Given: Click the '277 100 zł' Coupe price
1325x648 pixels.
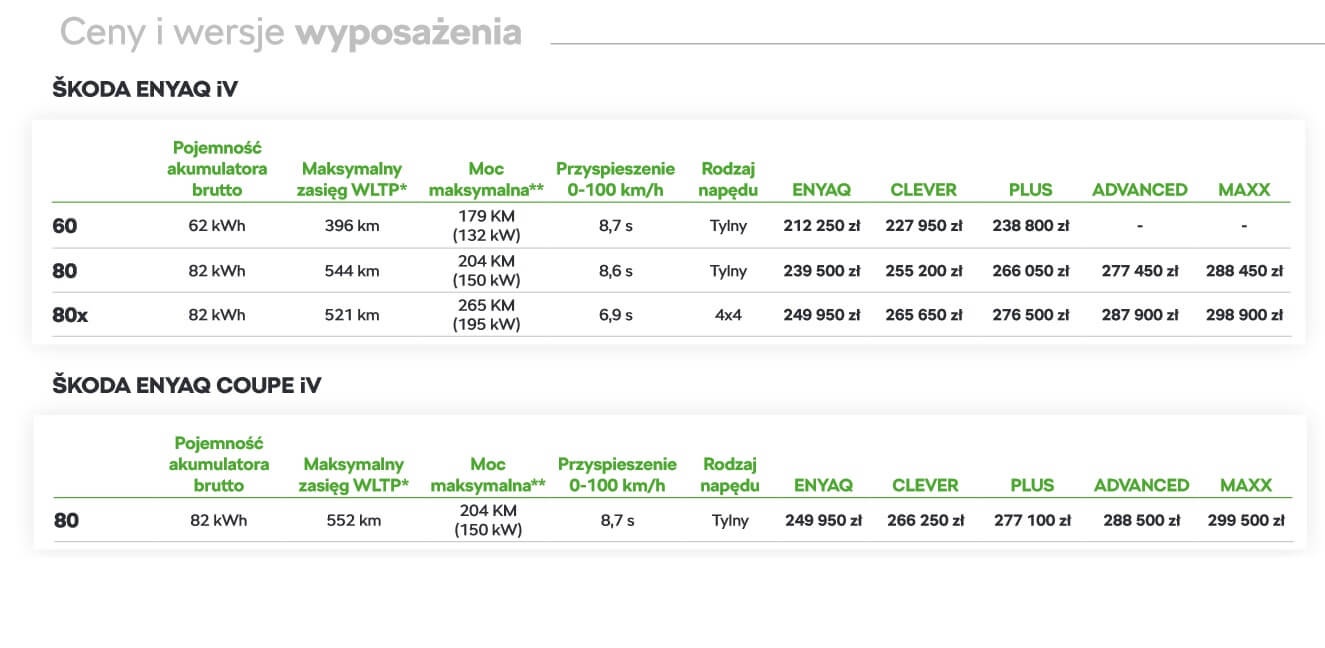Looking at the screenshot, I should pyautogui.click(x=1033, y=520).
